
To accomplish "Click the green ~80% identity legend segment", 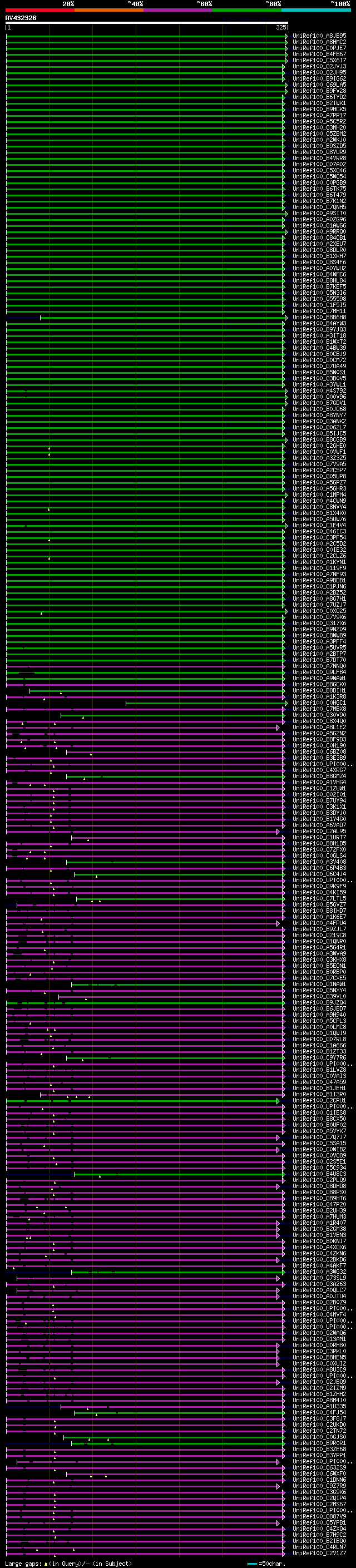I will [247, 10].
